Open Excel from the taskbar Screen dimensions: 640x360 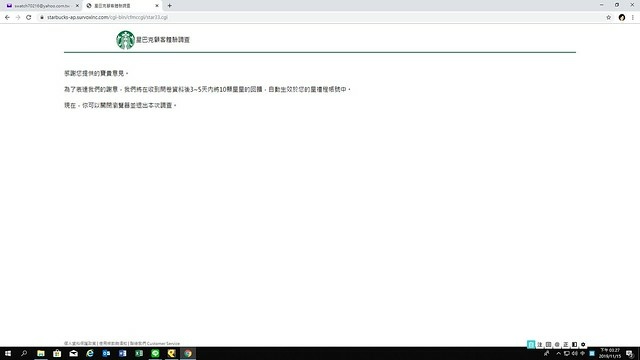click(139, 353)
